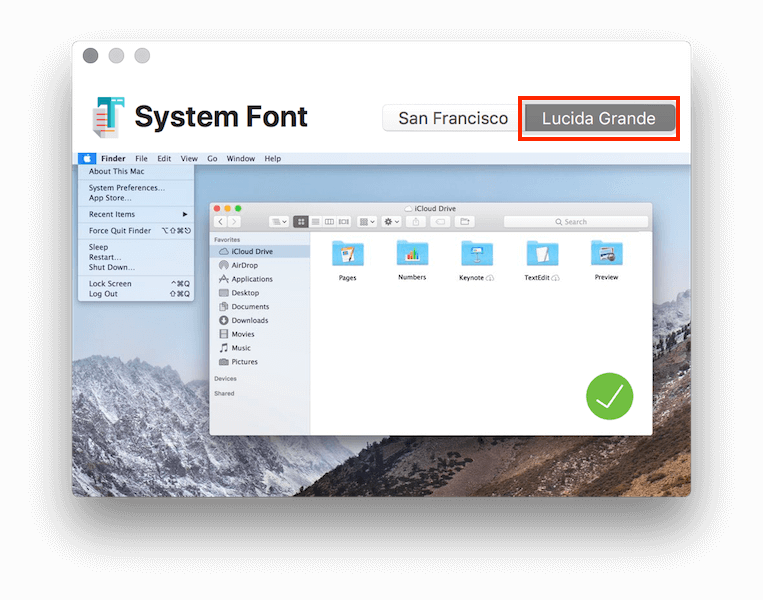Select the Keynote folder
The height and width of the screenshot is (600, 763).
[x=477, y=254]
